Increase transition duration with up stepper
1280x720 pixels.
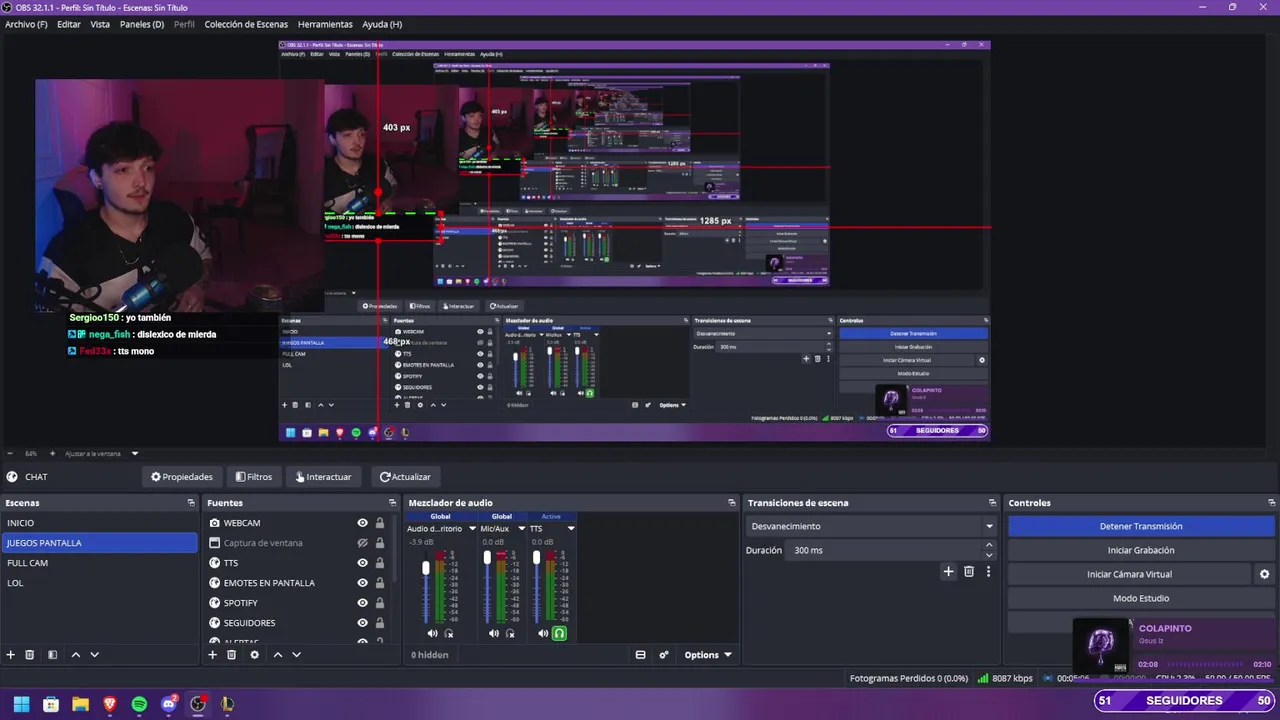[x=989, y=545]
